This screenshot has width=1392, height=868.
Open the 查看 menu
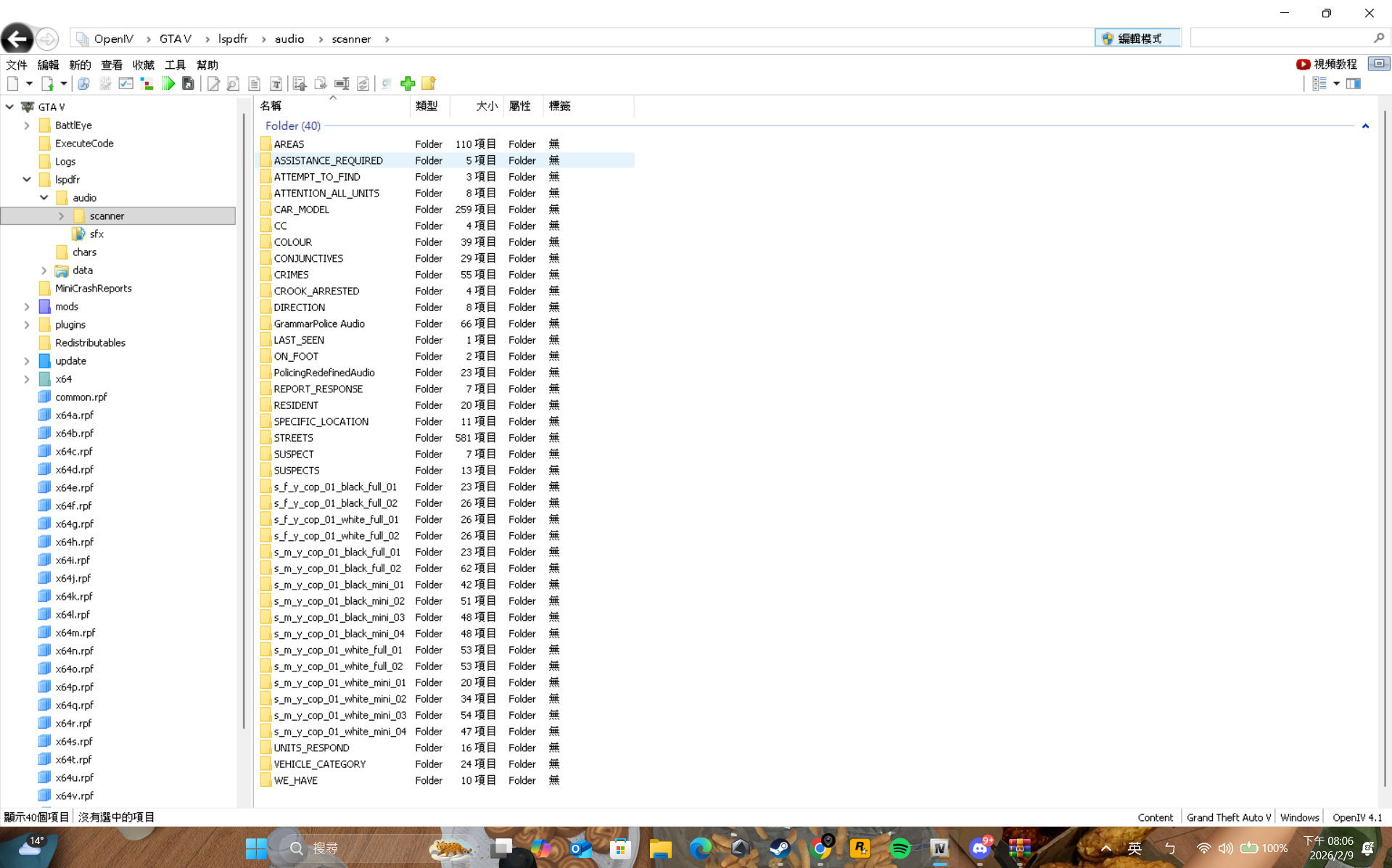(x=112, y=65)
